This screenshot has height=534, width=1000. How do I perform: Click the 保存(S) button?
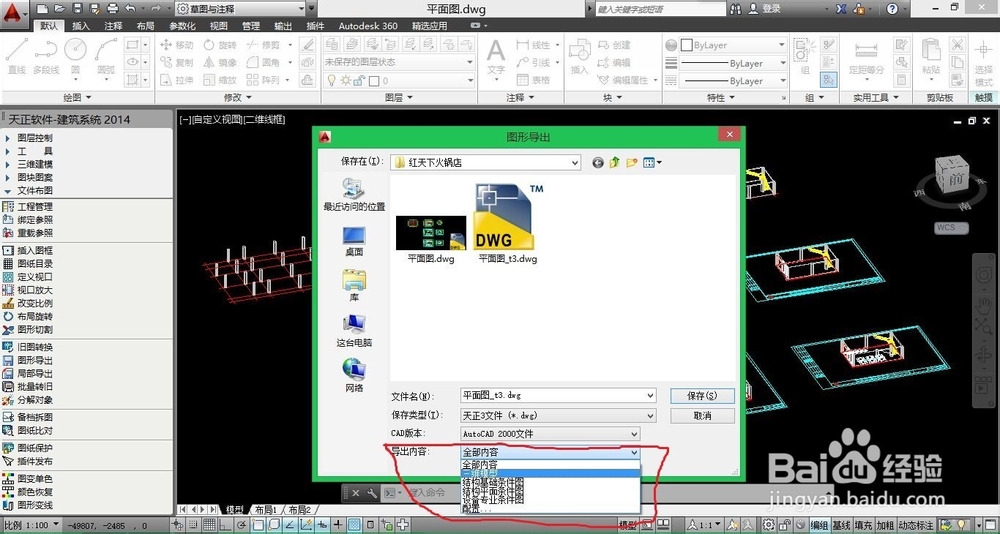click(x=702, y=396)
